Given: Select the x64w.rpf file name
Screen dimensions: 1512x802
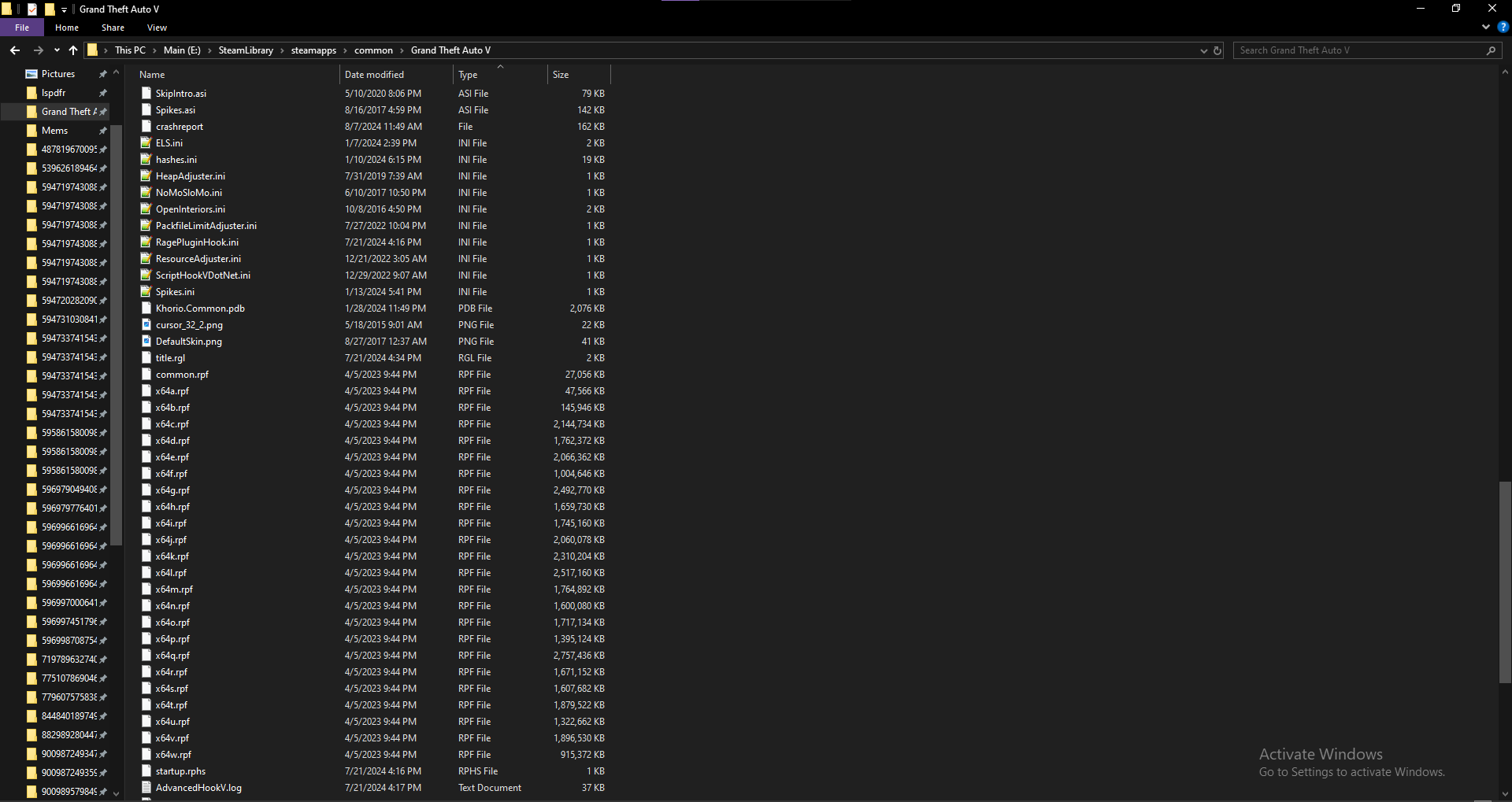Looking at the screenshot, I should click(173, 755).
